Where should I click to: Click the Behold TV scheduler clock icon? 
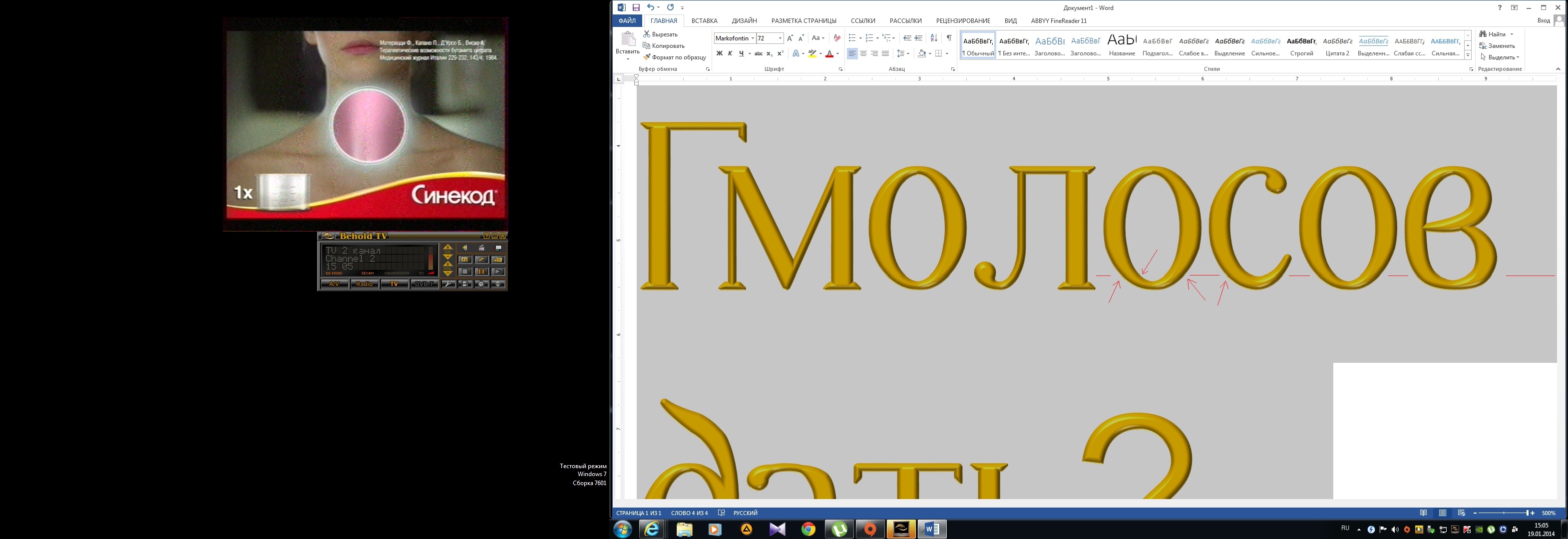(x=481, y=284)
